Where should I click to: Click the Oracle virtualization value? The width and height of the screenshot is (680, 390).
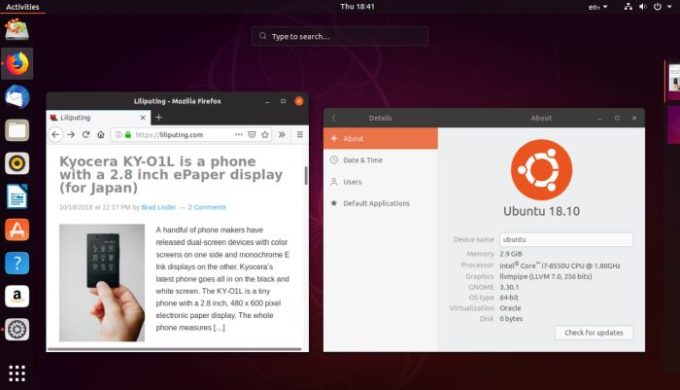(510, 308)
